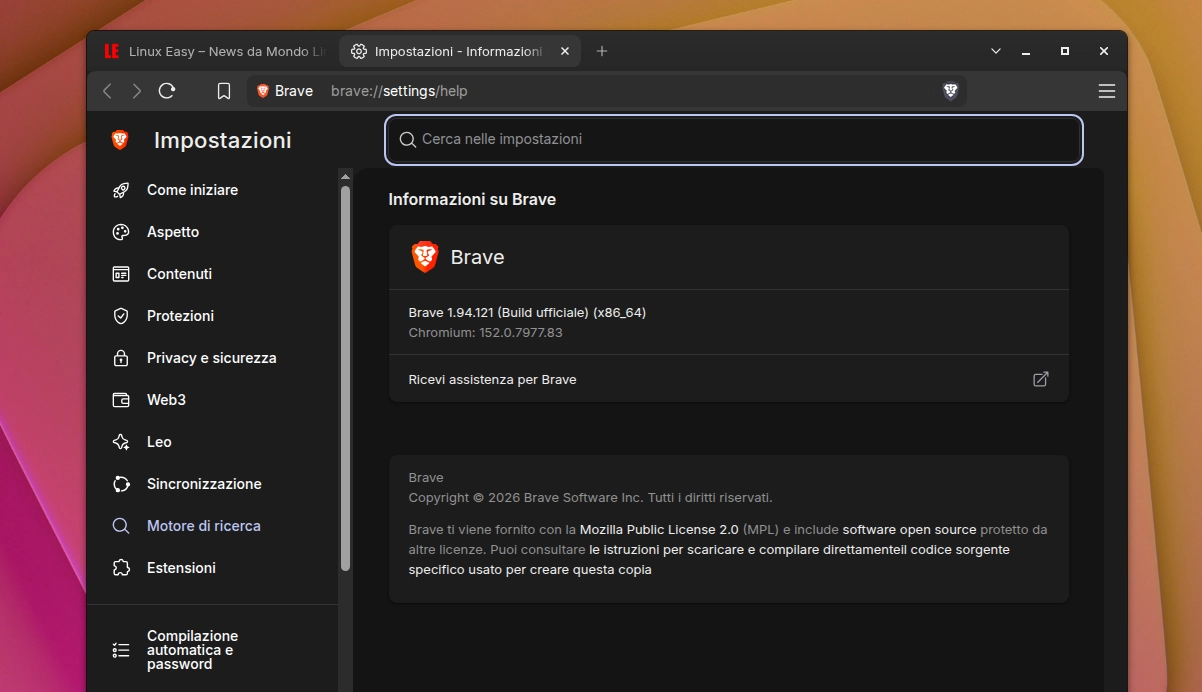Open Ricevi assistenza per Brave
This screenshot has height=692, width=1202.
(x=729, y=379)
